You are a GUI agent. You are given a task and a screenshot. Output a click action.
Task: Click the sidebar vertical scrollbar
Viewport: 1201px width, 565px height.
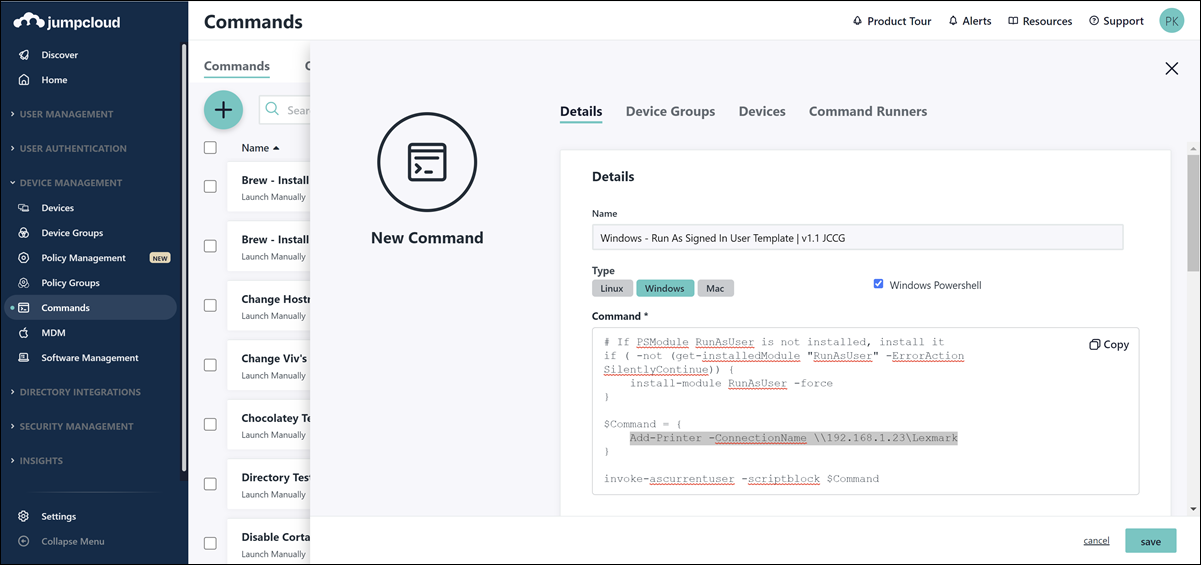point(183,256)
